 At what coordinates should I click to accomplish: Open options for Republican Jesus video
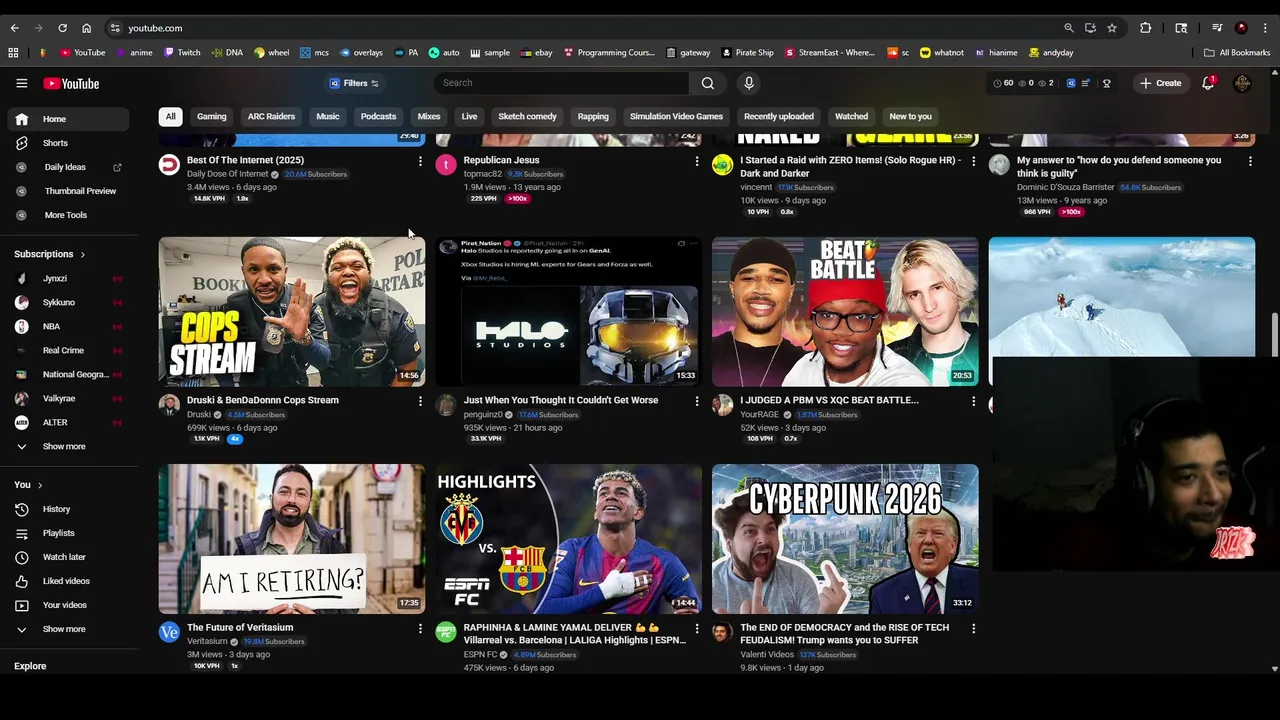697,161
